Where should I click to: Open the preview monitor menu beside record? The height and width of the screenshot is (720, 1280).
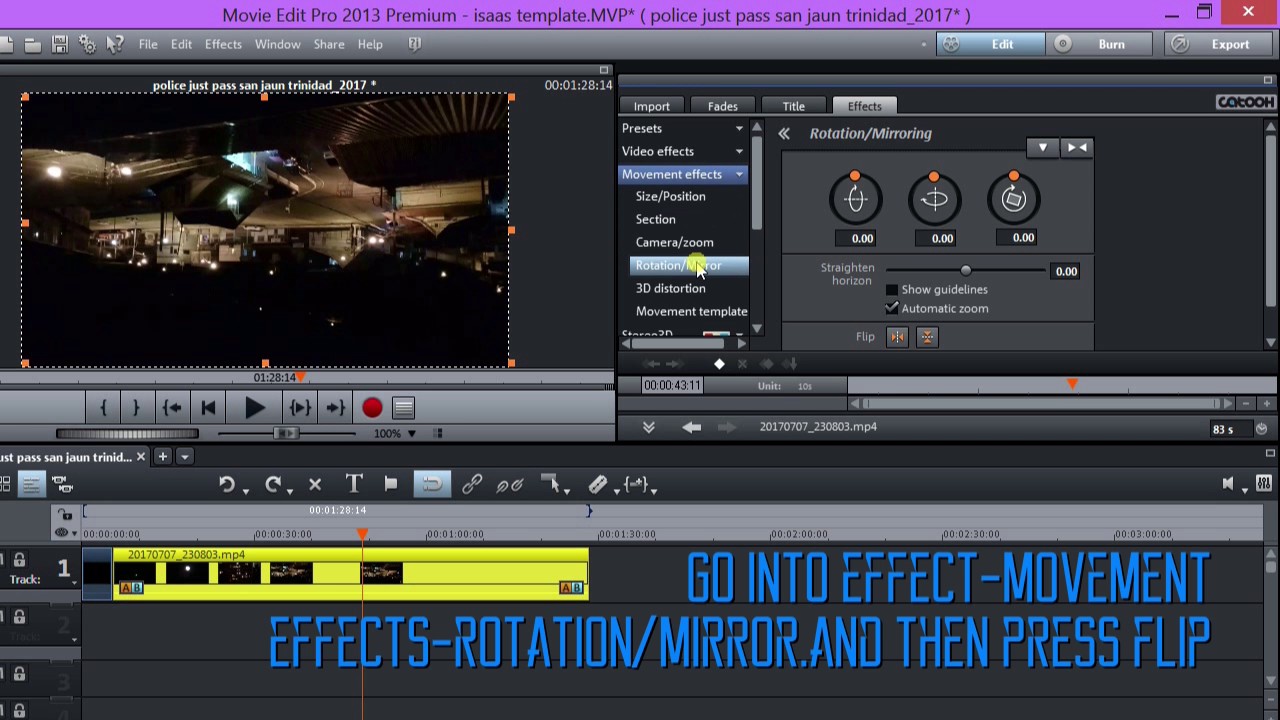tap(403, 408)
